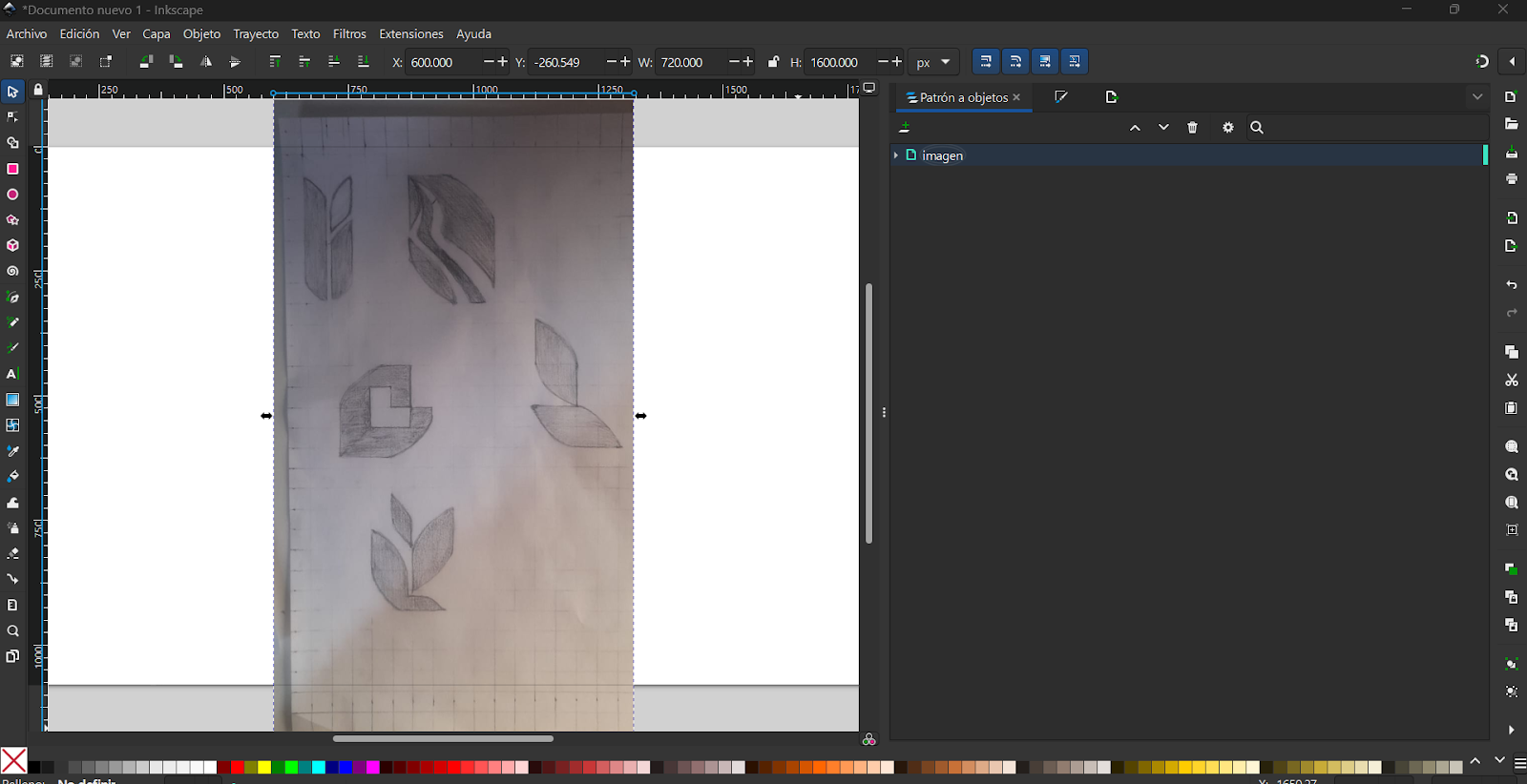Open the Trayecto menu
Screen dimensions: 1527x784
(x=256, y=34)
